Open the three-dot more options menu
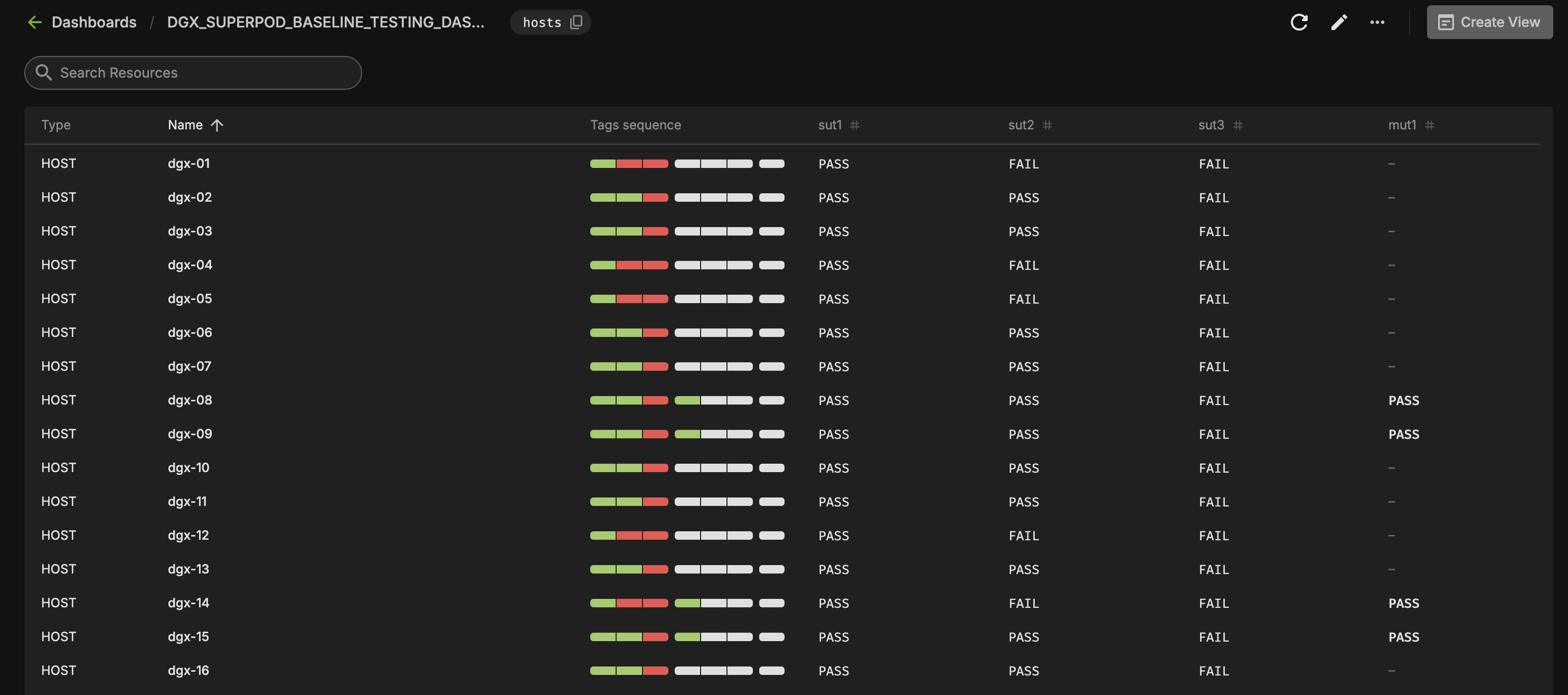 pyautogui.click(x=1377, y=23)
